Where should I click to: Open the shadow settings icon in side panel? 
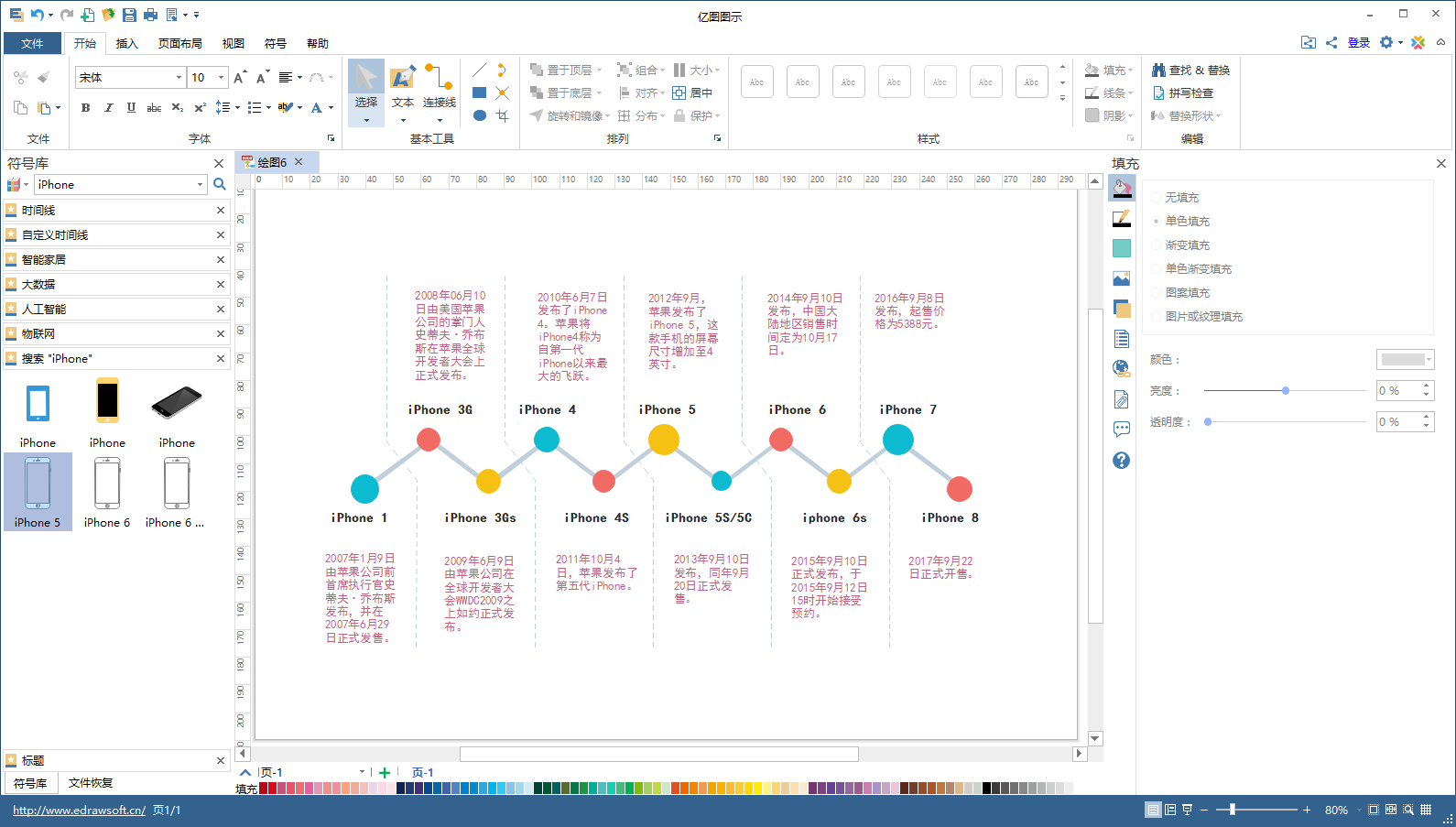click(1122, 309)
